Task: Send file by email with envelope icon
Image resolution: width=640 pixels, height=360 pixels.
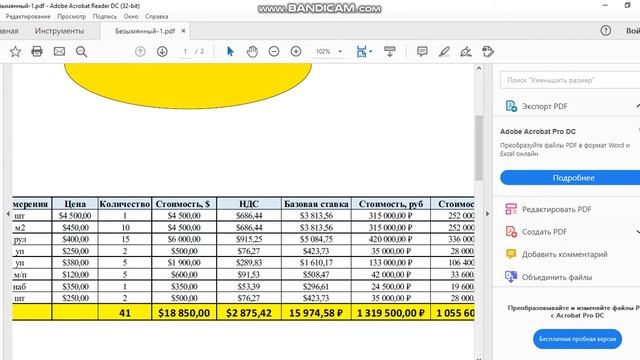Action: click(59, 51)
